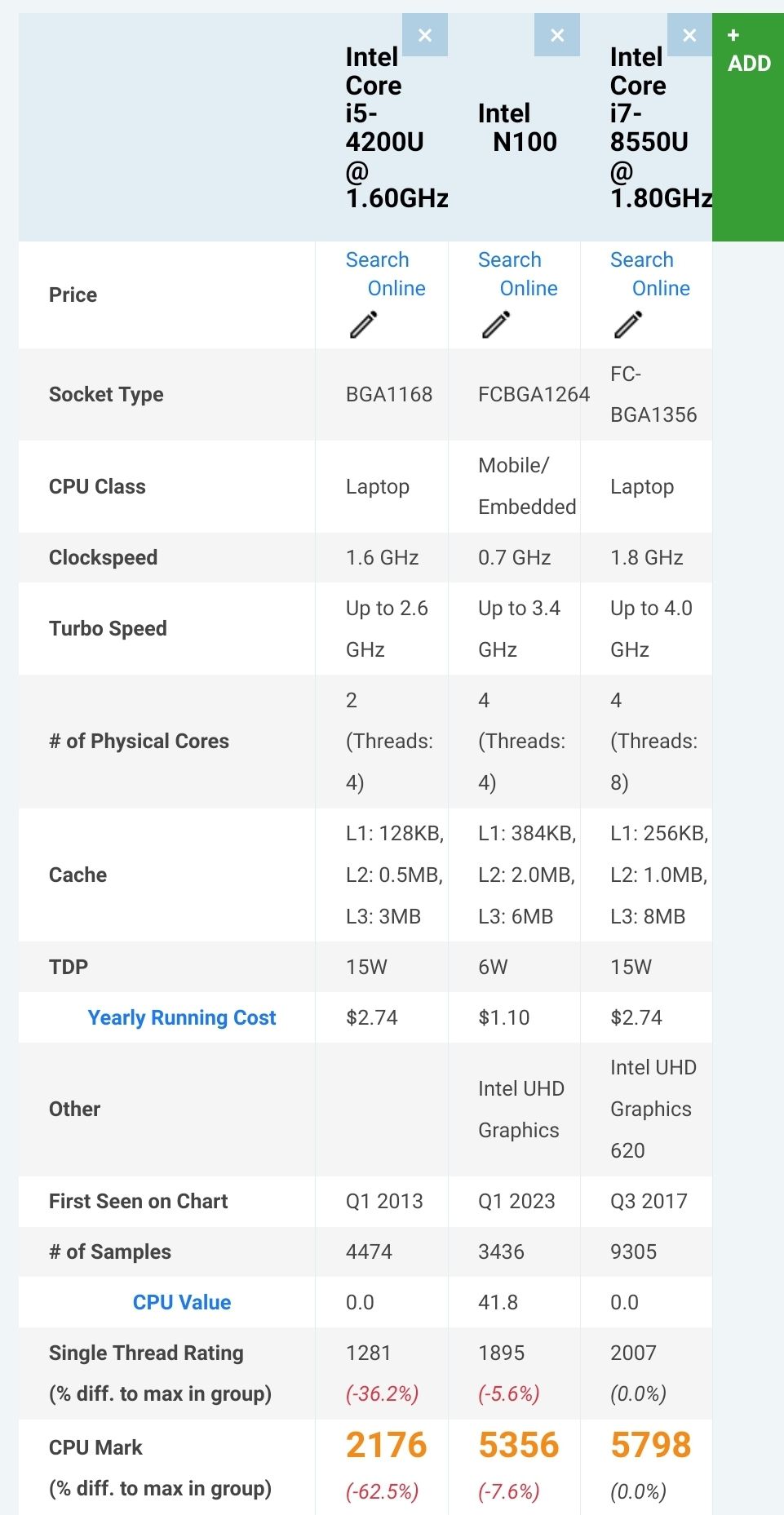784x1515 pixels.
Task: Edit price pencil for Intel N100
Action: click(496, 325)
